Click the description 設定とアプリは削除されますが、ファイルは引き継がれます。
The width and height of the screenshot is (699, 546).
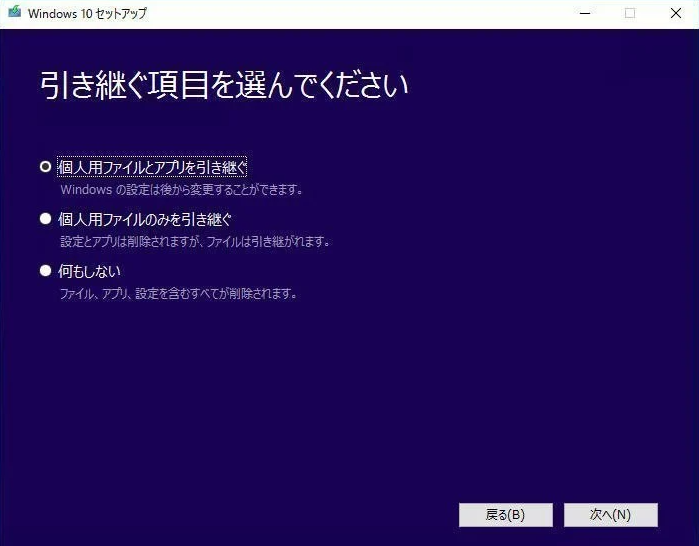195,242
